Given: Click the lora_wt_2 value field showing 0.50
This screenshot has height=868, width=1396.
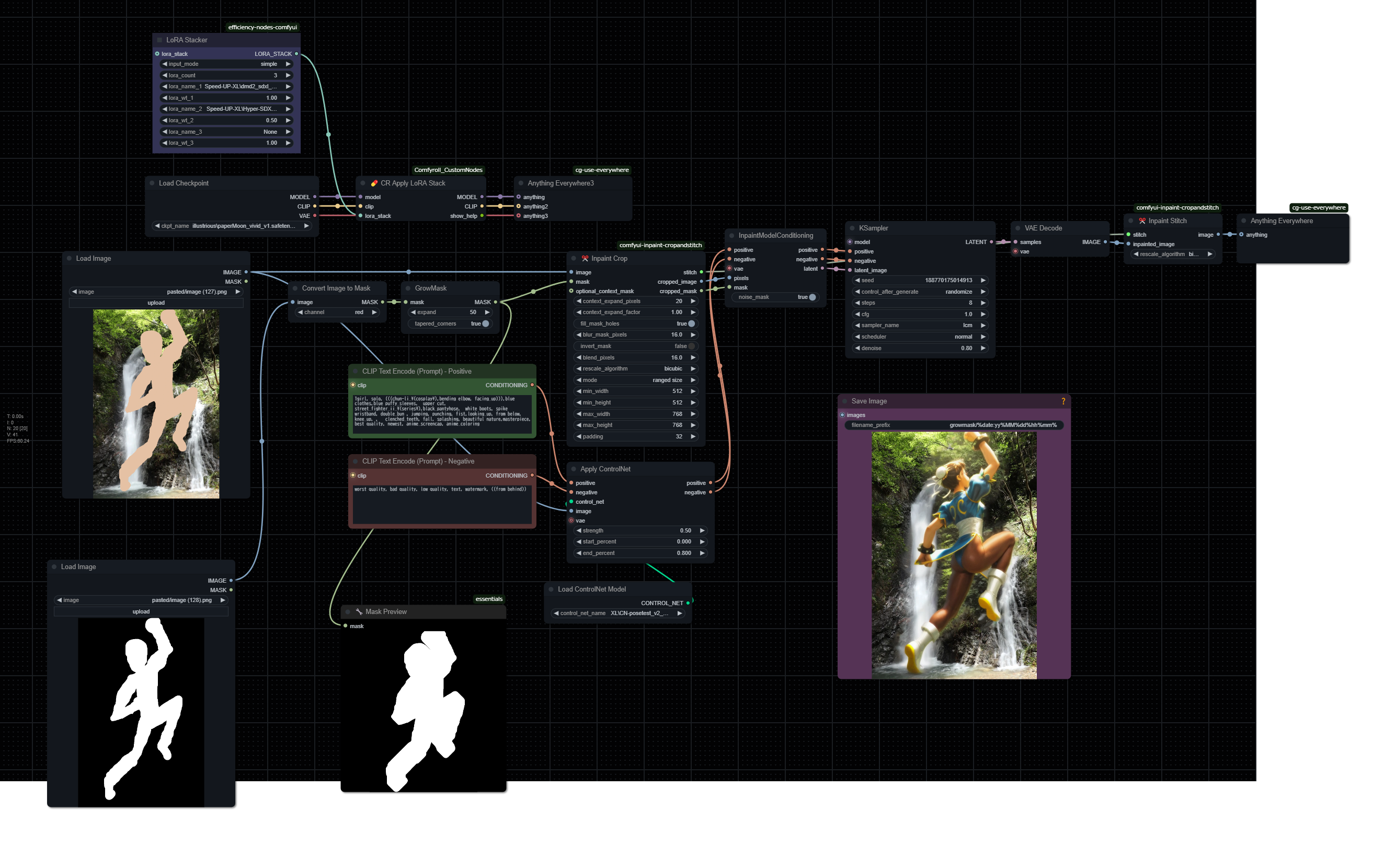Looking at the screenshot, I should click(x=227, y=121).
